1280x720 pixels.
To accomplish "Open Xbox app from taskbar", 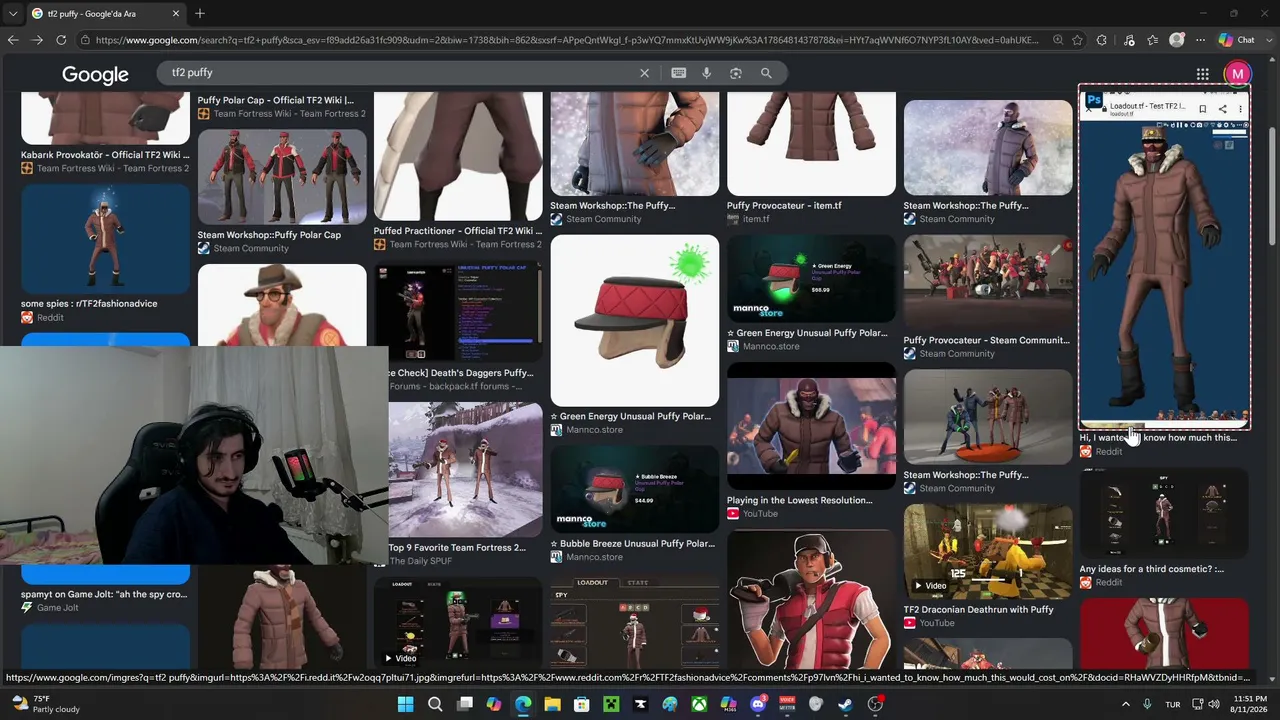I will [x=699, y=704].
